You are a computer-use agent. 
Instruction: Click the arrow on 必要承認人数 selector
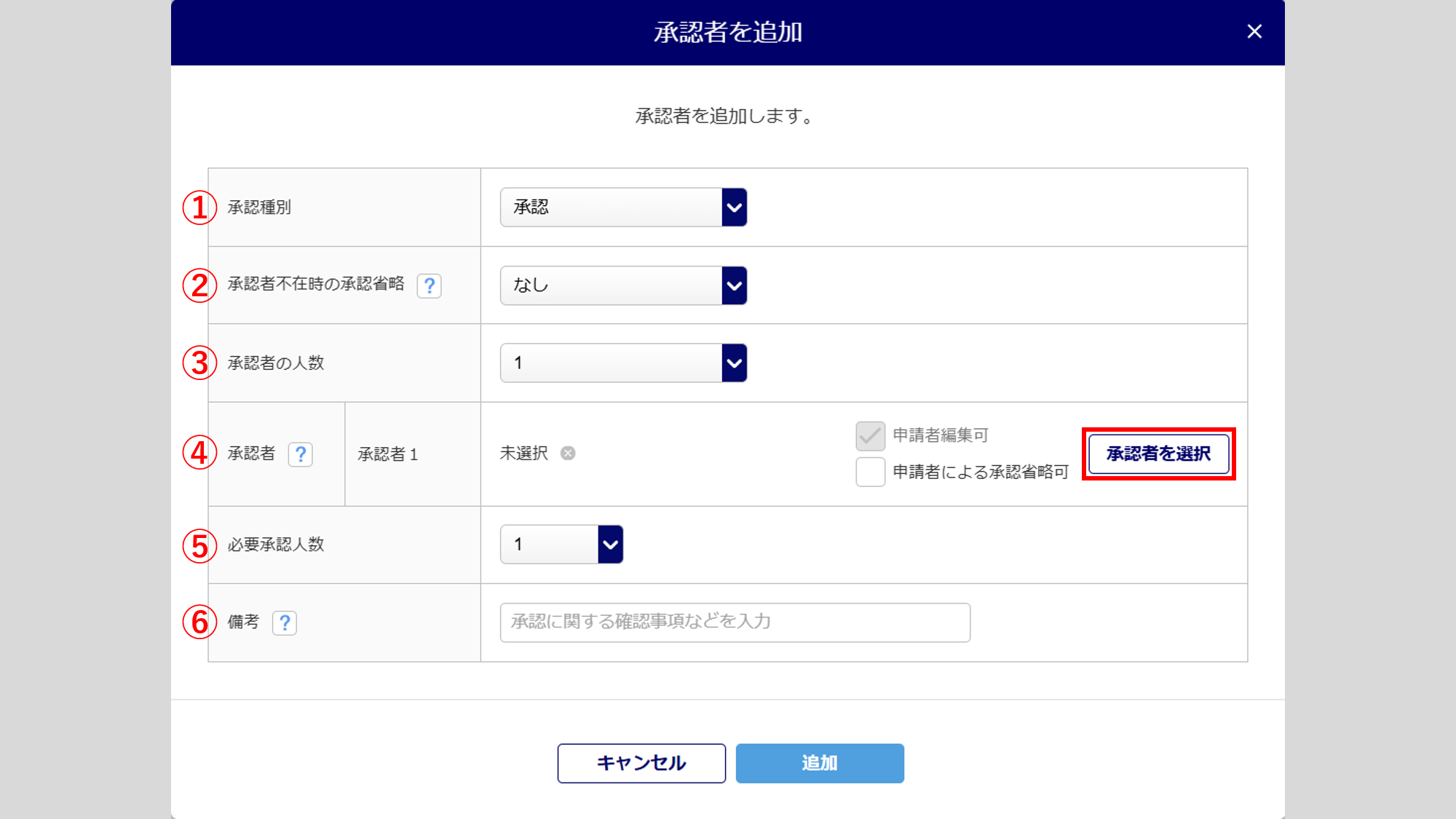tap(610, 545)
